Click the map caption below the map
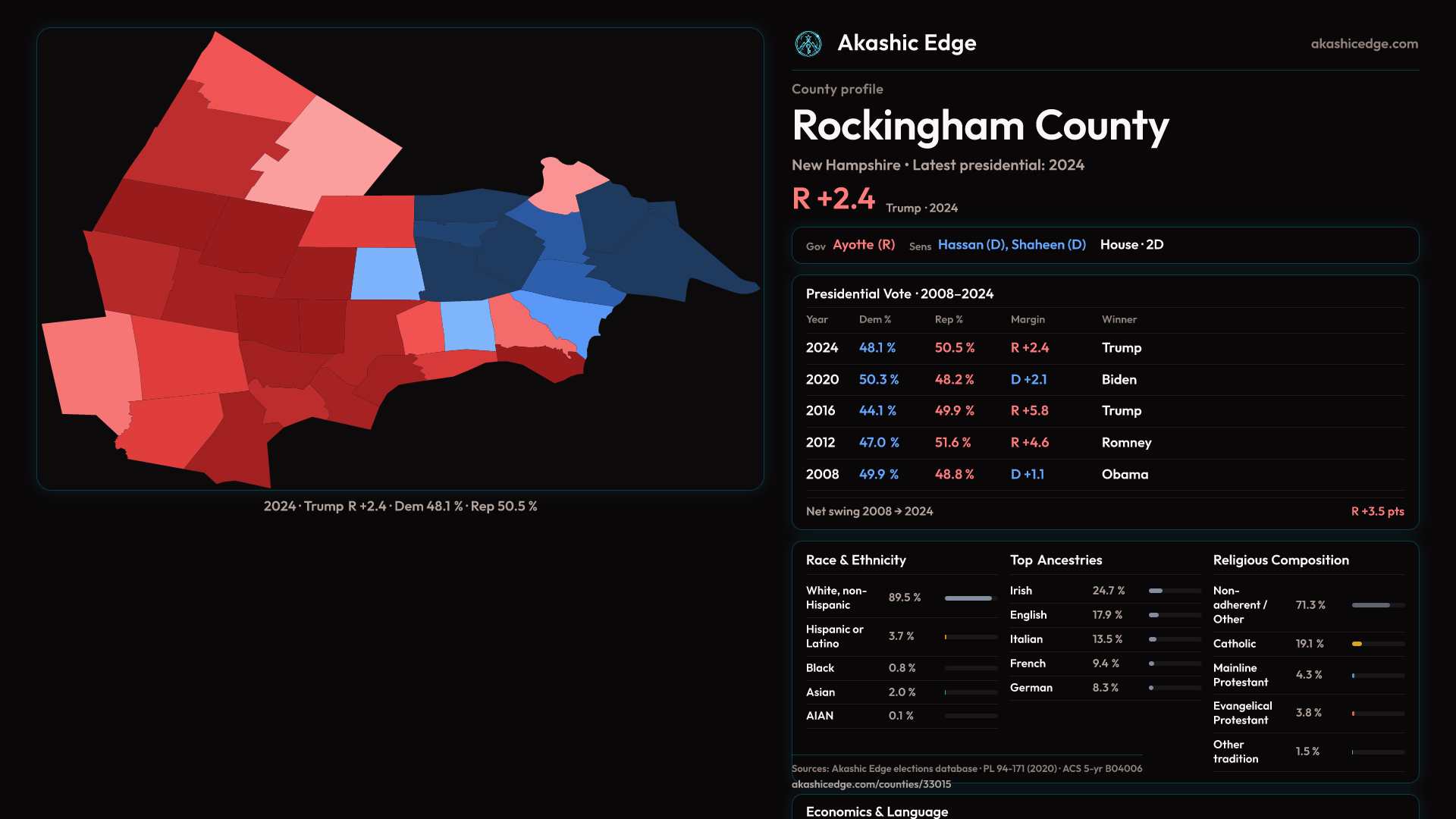This screenshot has height=819, width=1456. (400, 507)
